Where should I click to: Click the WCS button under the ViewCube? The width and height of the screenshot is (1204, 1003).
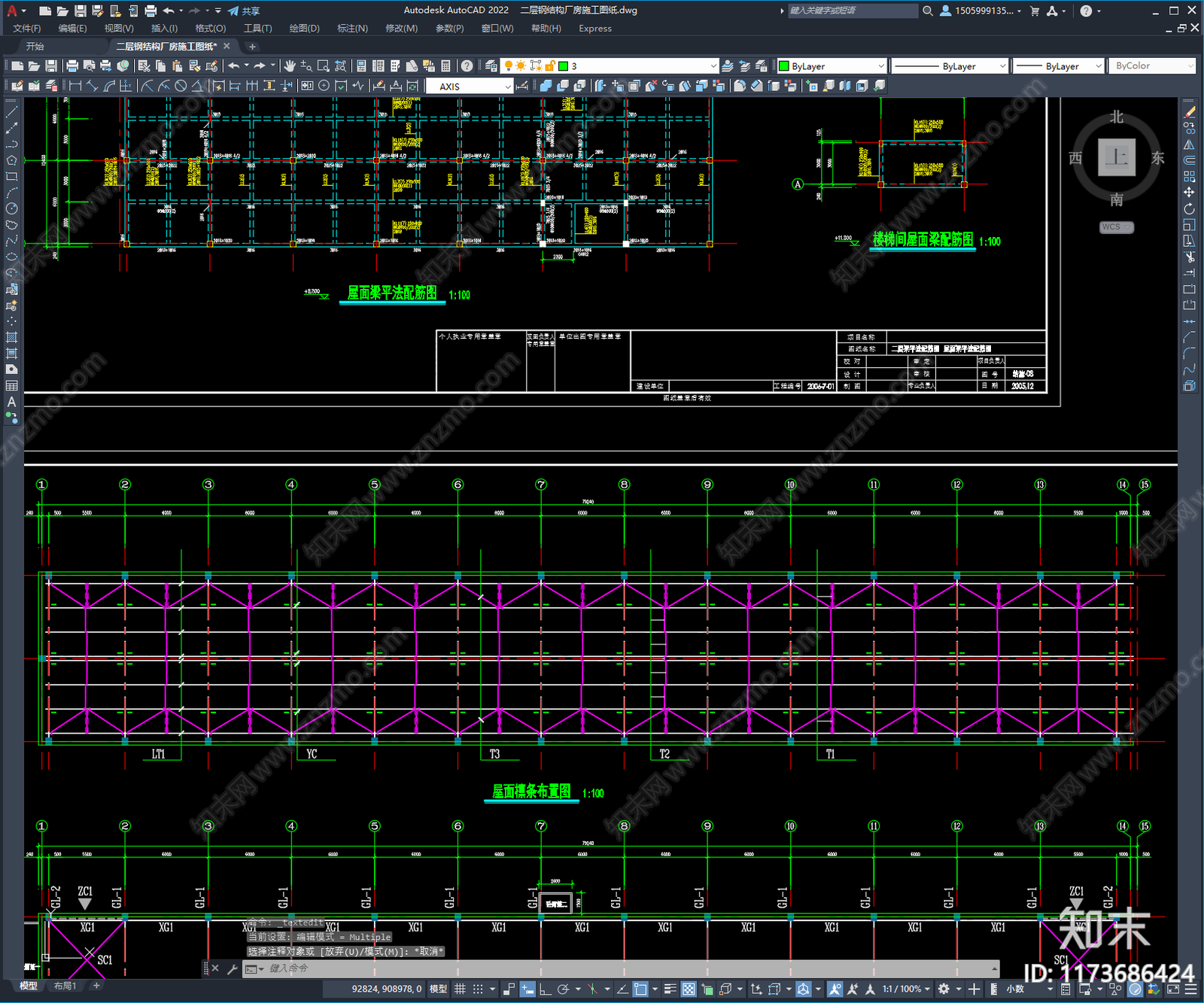point(1115,226)
